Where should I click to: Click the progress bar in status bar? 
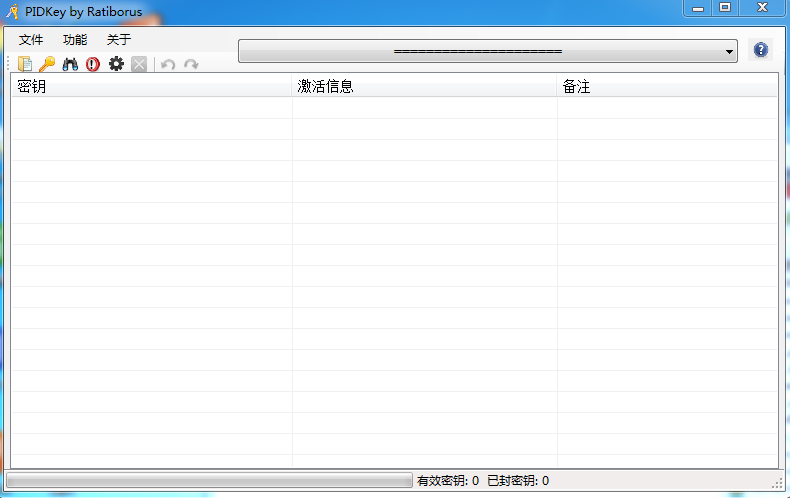coord(209,480)
